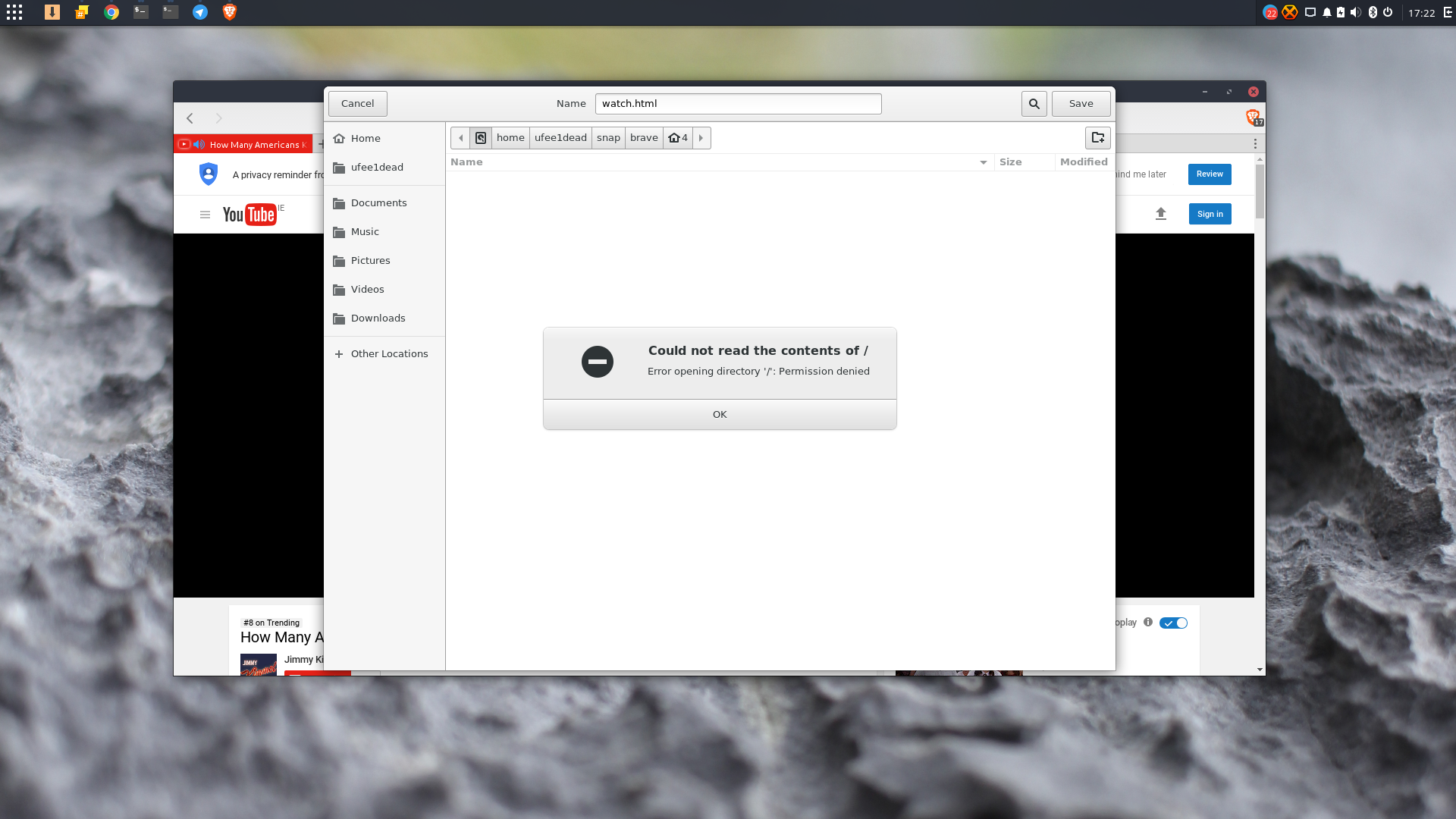Go to the previous path segments arrow
Image resolution: width=1456 pixels, height=819 pixels.
tap(460, 138)
